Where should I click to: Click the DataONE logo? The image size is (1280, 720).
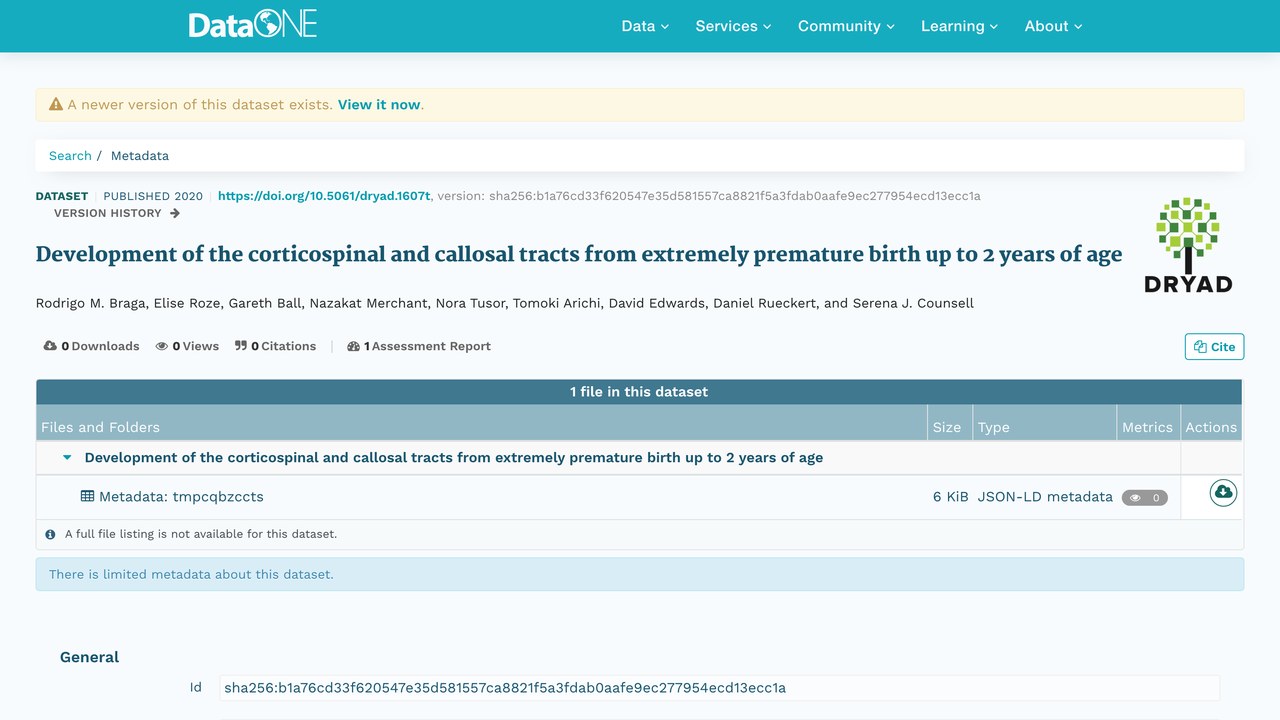(x=252, y=25)
